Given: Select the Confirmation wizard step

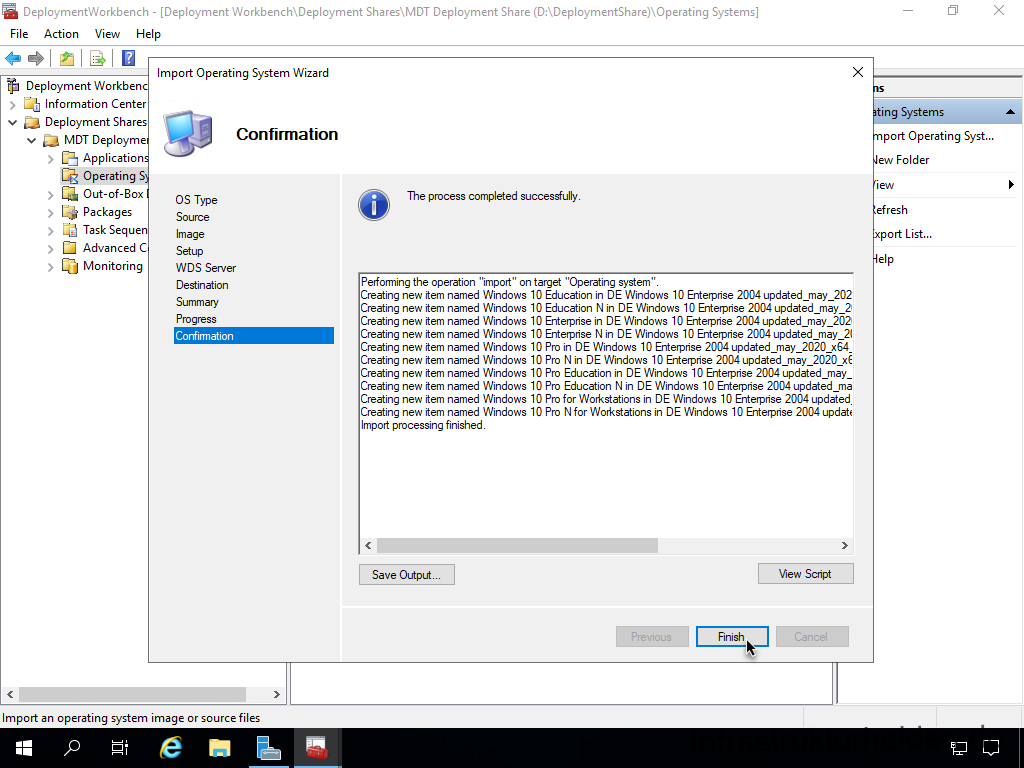Looking at the screenshot, I should (253, 336).
